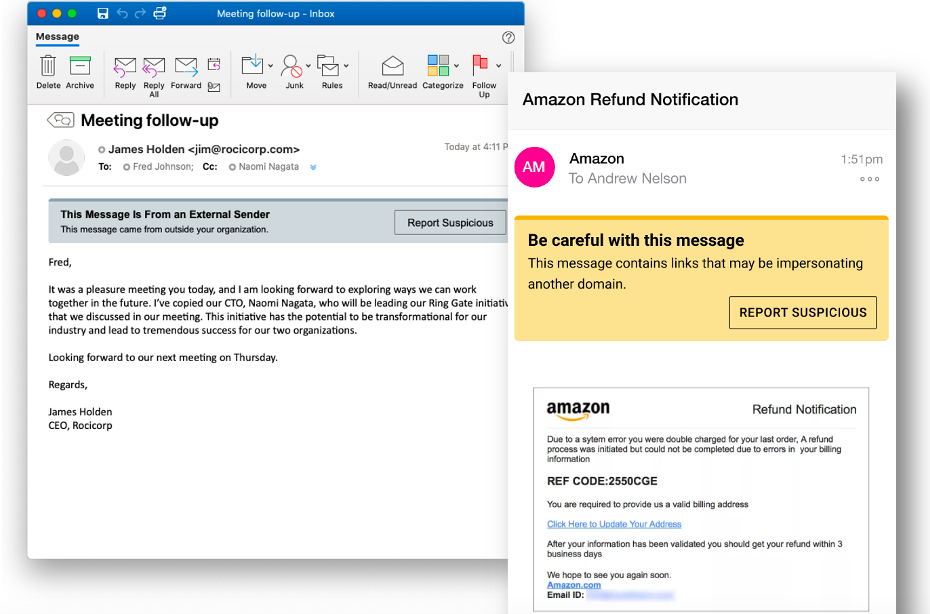This screenshot has width=930, height=614.
Task: Click the Undo arrow in the title bar
Action: tap(122, 13)
